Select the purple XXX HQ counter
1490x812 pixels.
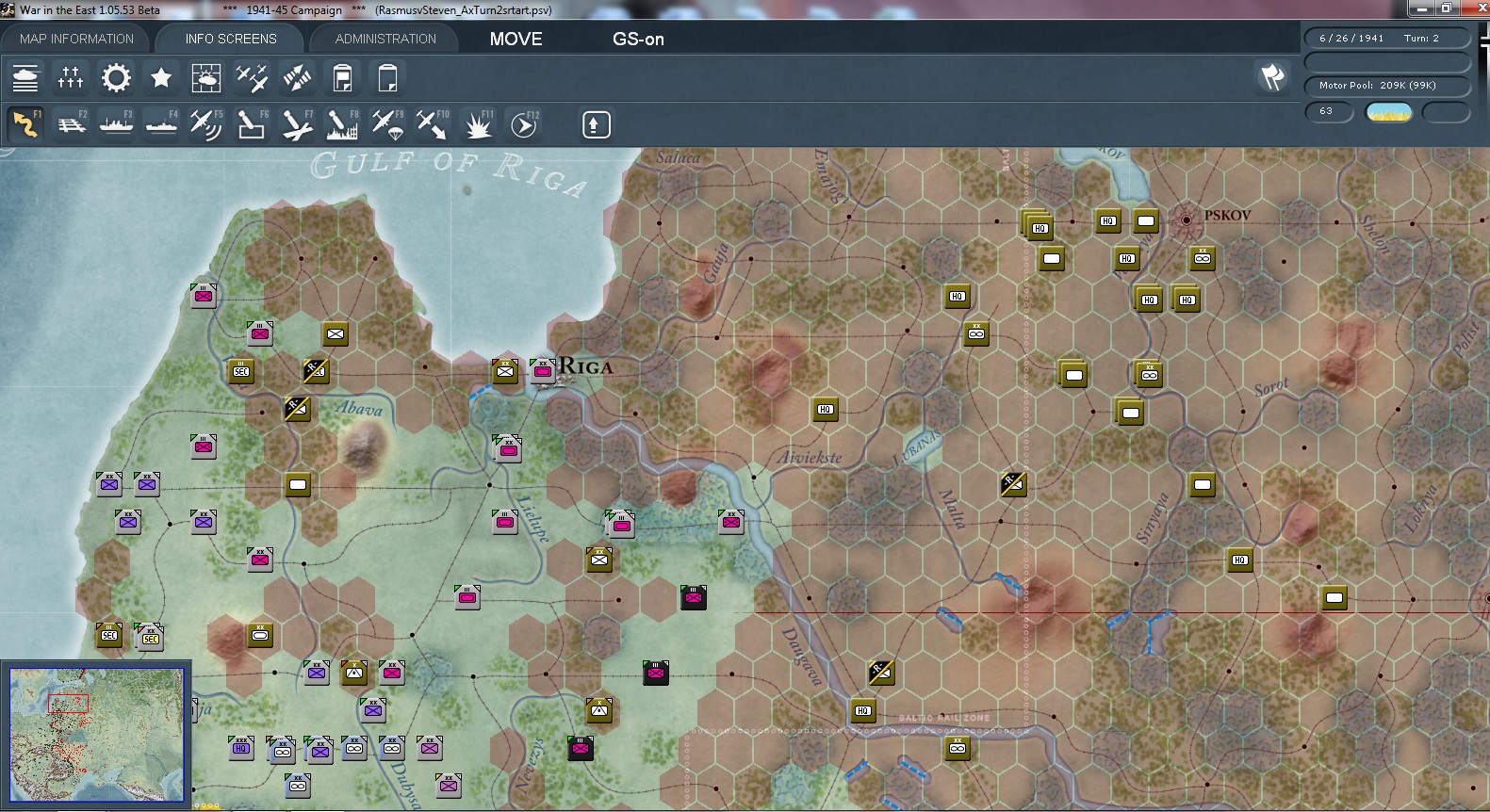pos(241,748)
